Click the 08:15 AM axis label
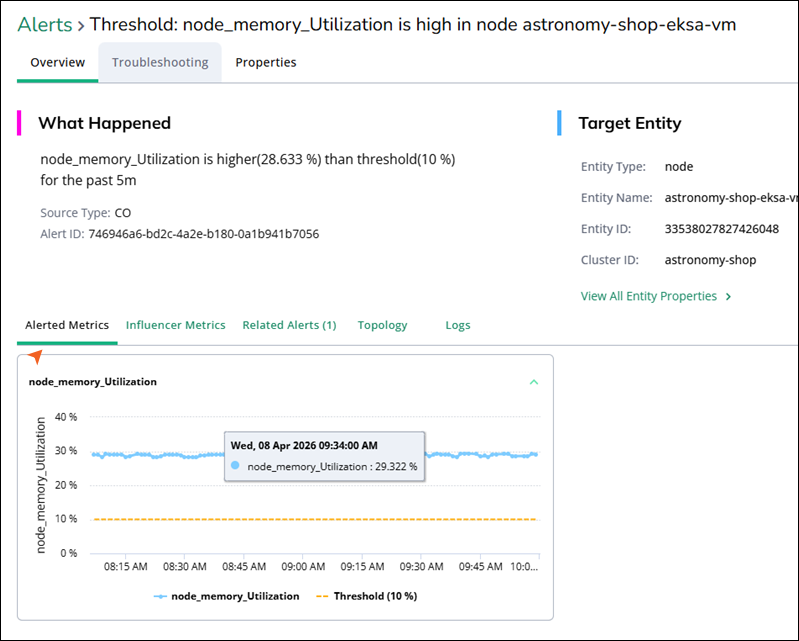Screen dimensions: 799x641 (125, 566)
